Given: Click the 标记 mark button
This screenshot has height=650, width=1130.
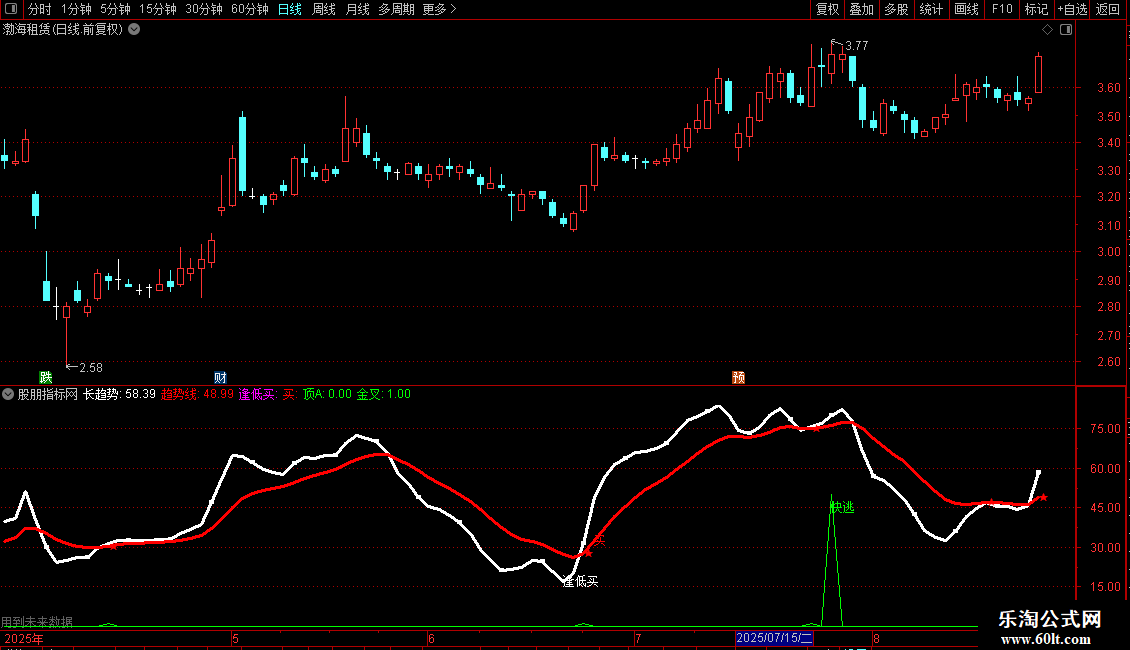Looking at the screenshot, I should click(1036, 9).
